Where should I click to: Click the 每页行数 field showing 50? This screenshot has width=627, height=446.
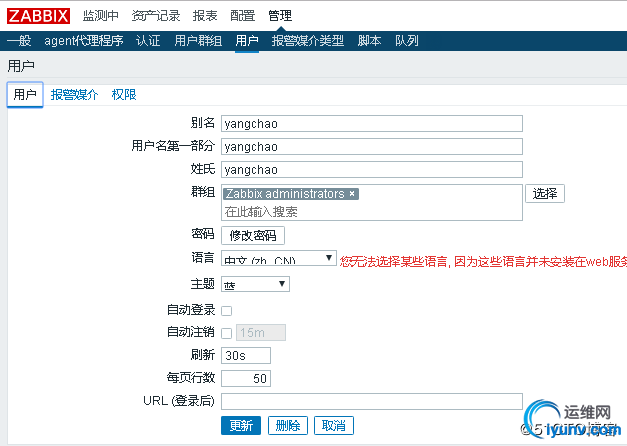pos(246,378)
